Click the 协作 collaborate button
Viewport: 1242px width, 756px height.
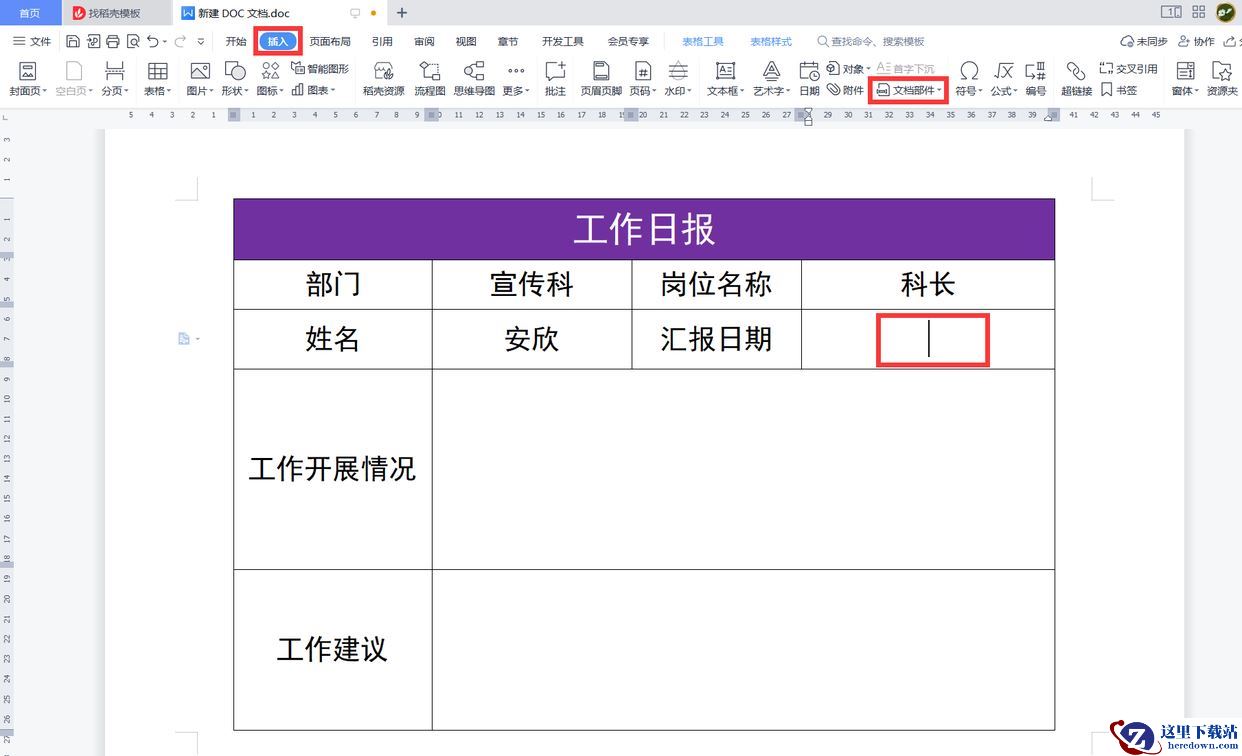coord(1196,41)
